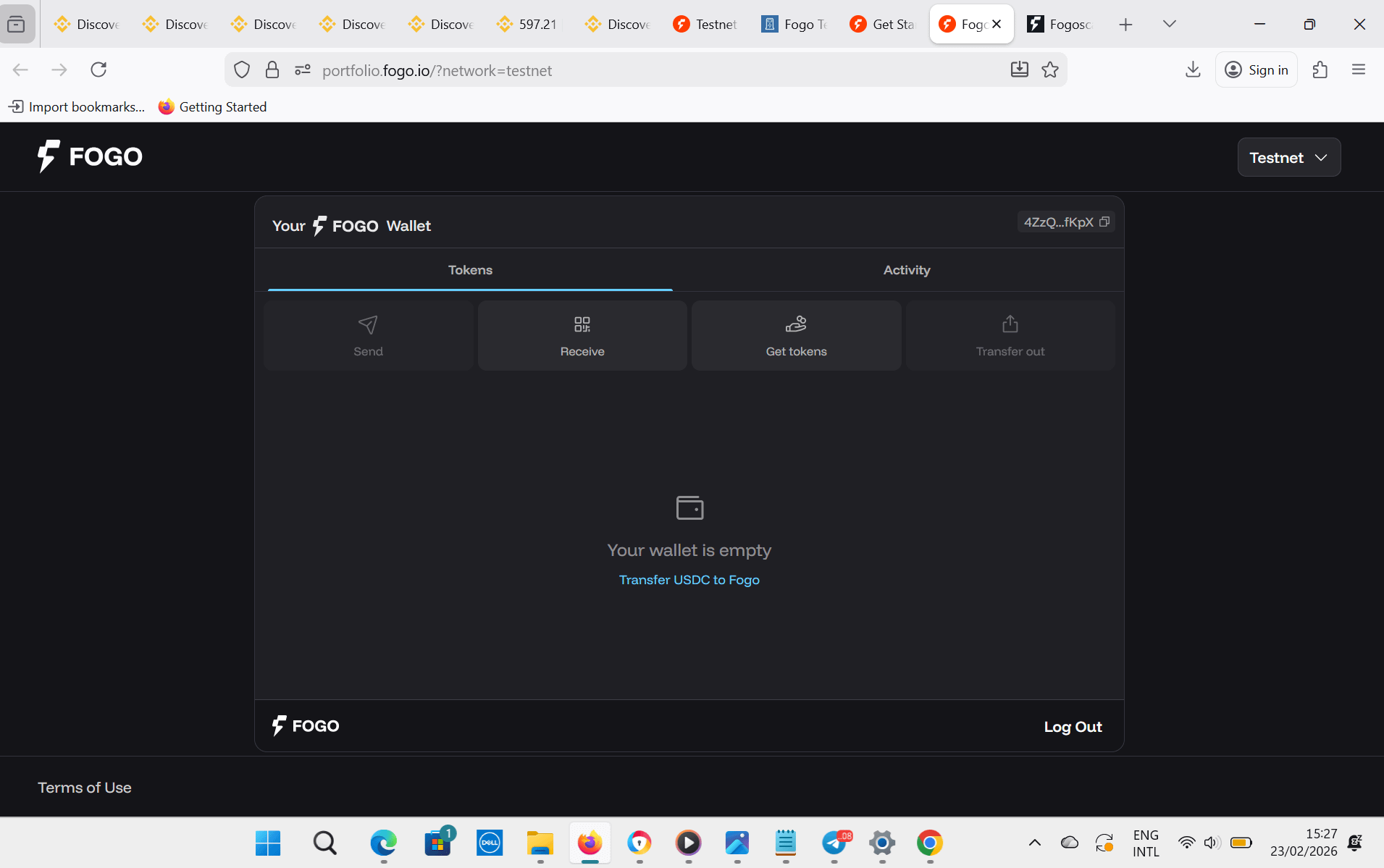The width and height of the screenshot is (1384, 868).
Task: Open Import bookmarks toolbar item
Action: pos(77,107)
